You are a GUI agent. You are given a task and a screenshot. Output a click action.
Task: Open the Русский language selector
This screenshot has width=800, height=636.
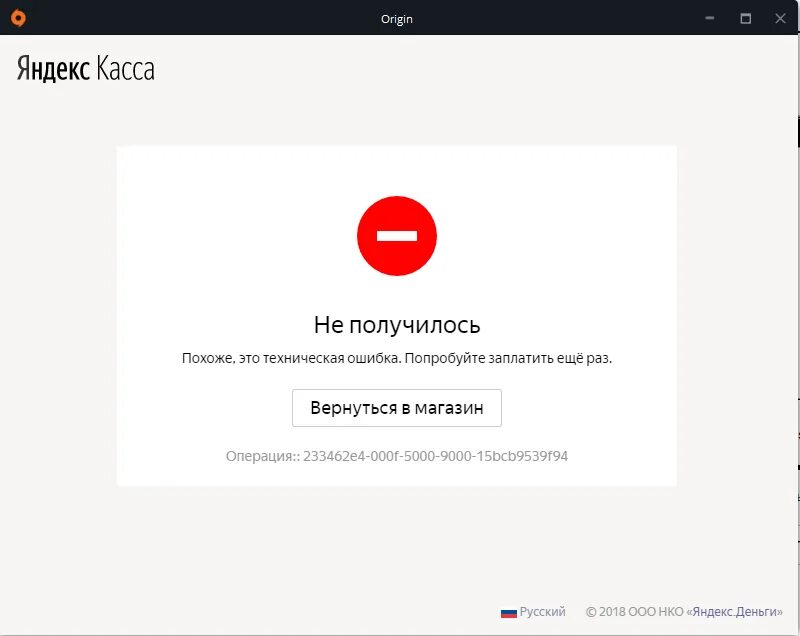[x=534, y=612]
